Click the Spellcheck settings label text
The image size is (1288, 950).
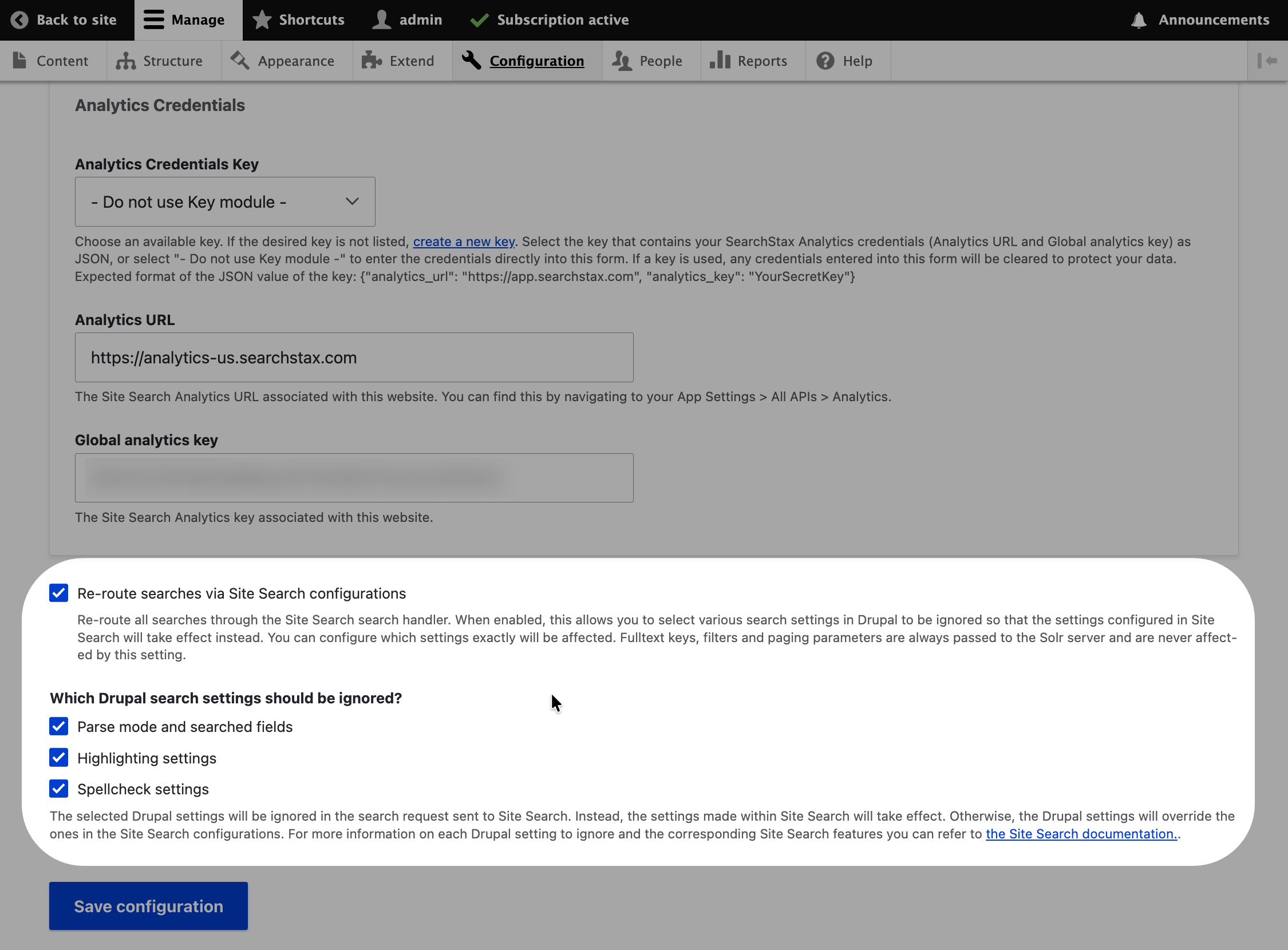[x=143, y=789]
